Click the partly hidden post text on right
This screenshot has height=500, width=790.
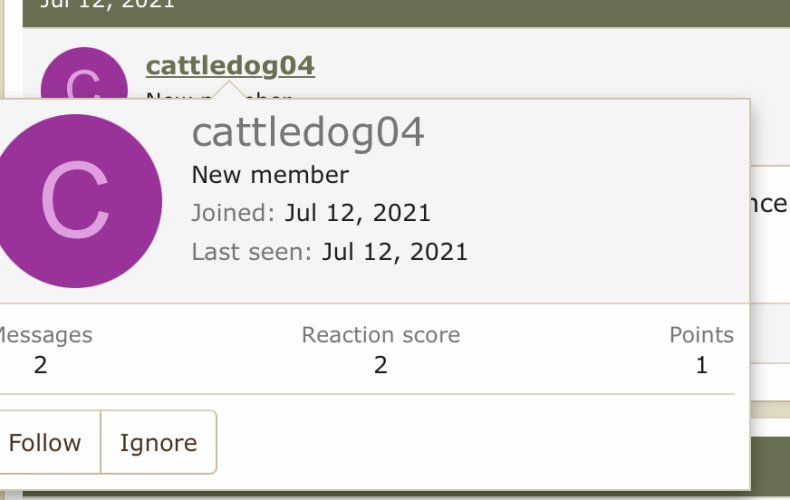click(769, 204)
